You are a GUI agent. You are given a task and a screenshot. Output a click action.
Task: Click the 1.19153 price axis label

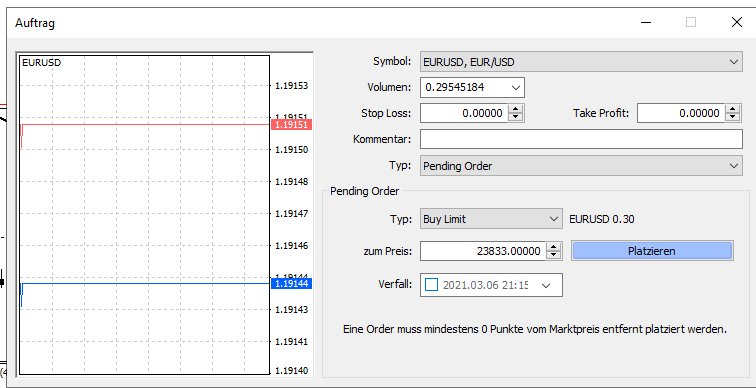[x=291, y=86]
